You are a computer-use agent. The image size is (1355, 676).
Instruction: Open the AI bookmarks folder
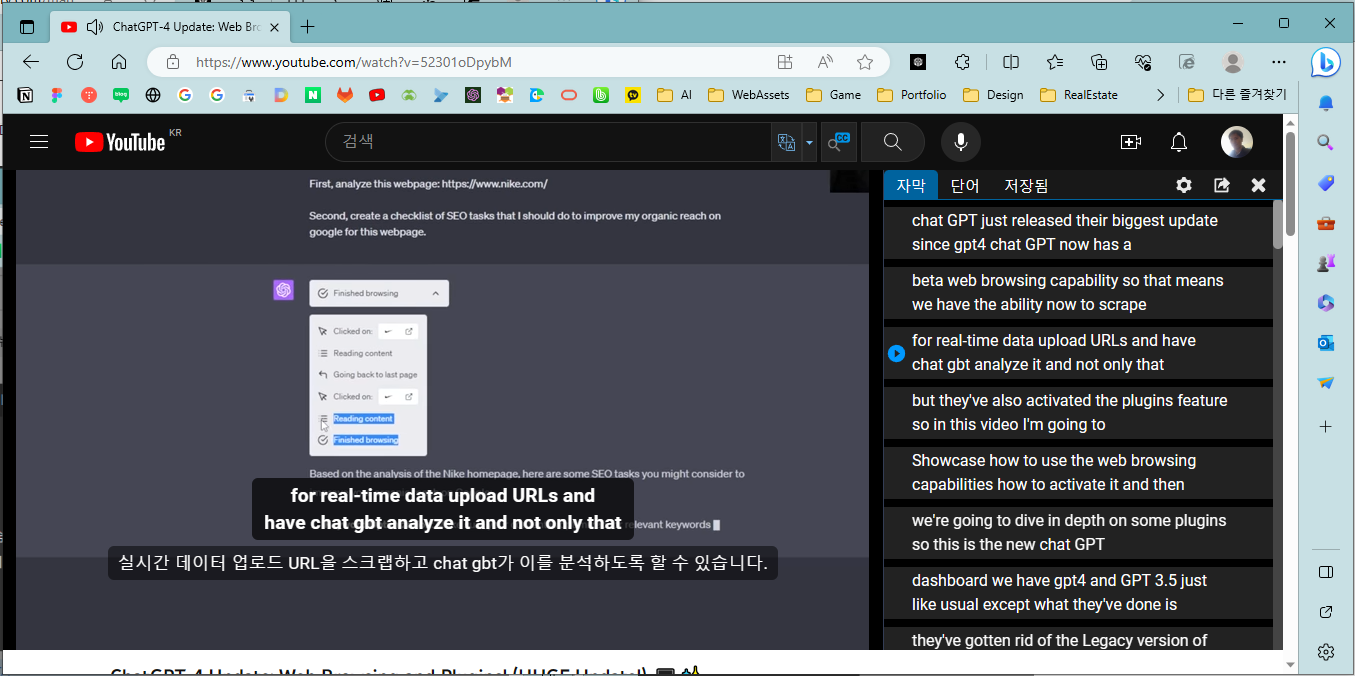click(x=674, y=95)
